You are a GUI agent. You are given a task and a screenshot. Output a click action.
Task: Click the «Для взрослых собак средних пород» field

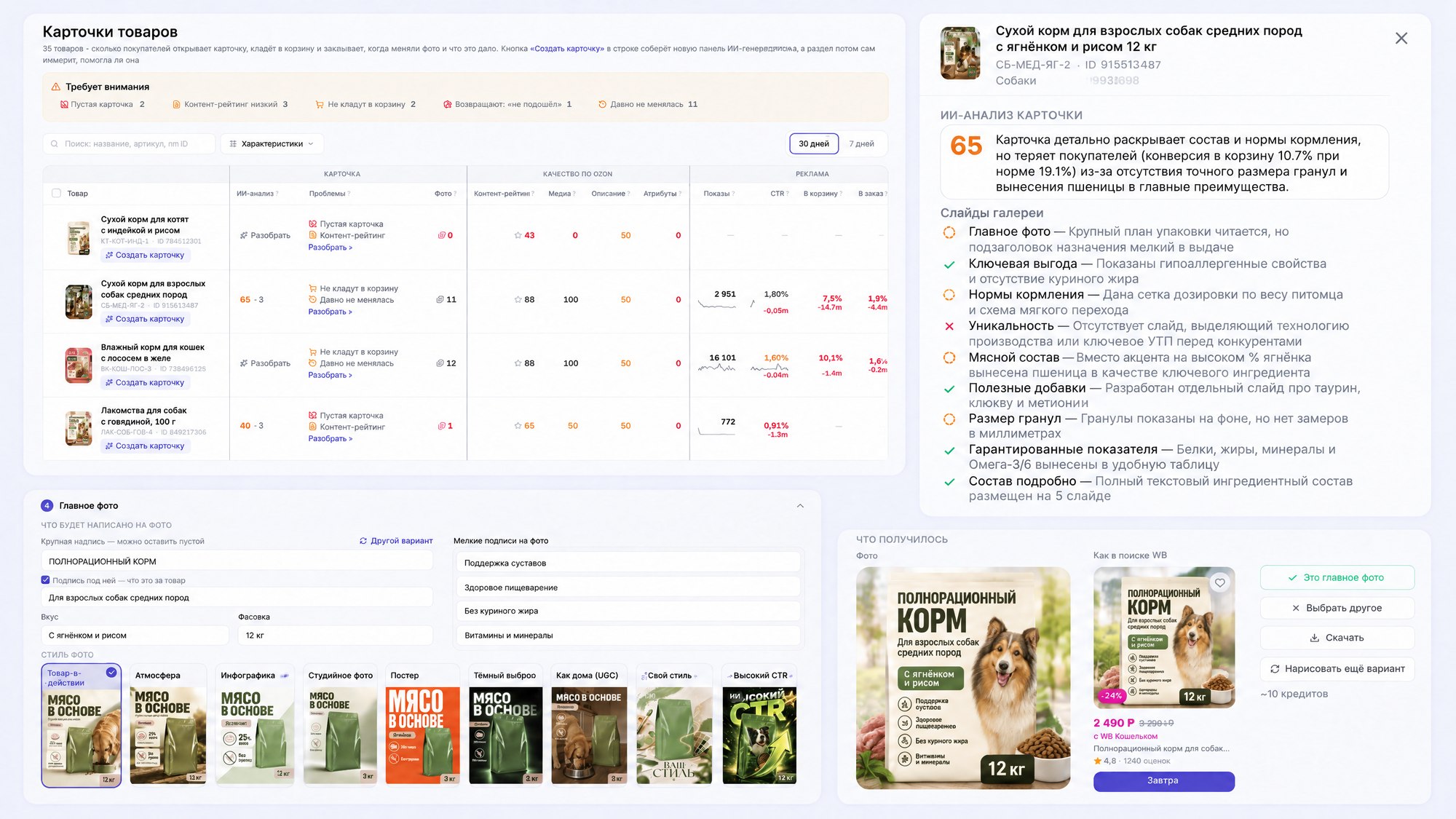tap(237, 598)
